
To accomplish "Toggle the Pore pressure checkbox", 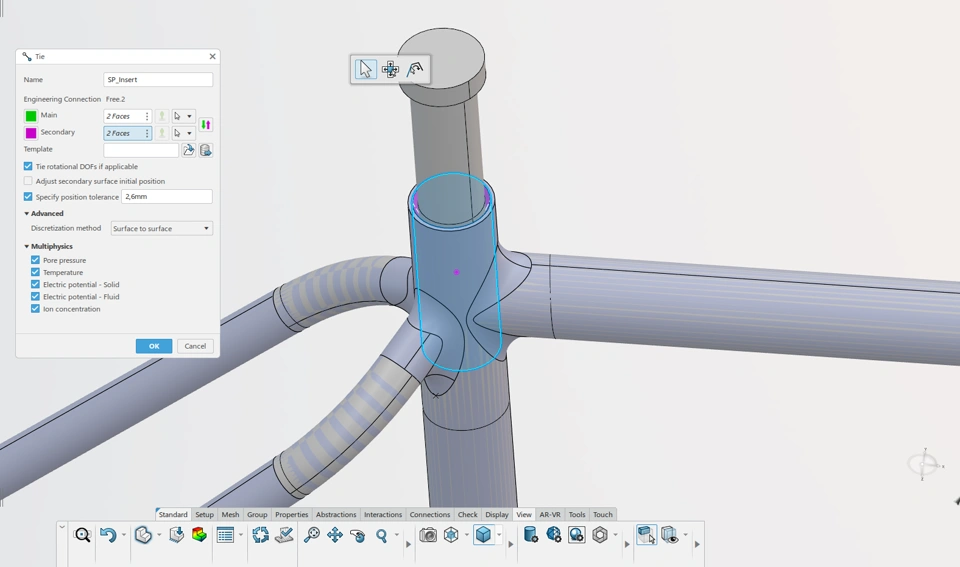I will point(36,260).
